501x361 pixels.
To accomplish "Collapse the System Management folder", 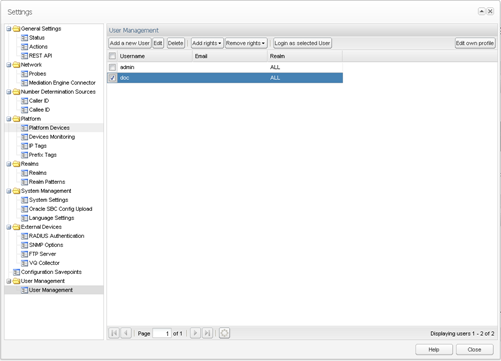I will coord(9,191).
